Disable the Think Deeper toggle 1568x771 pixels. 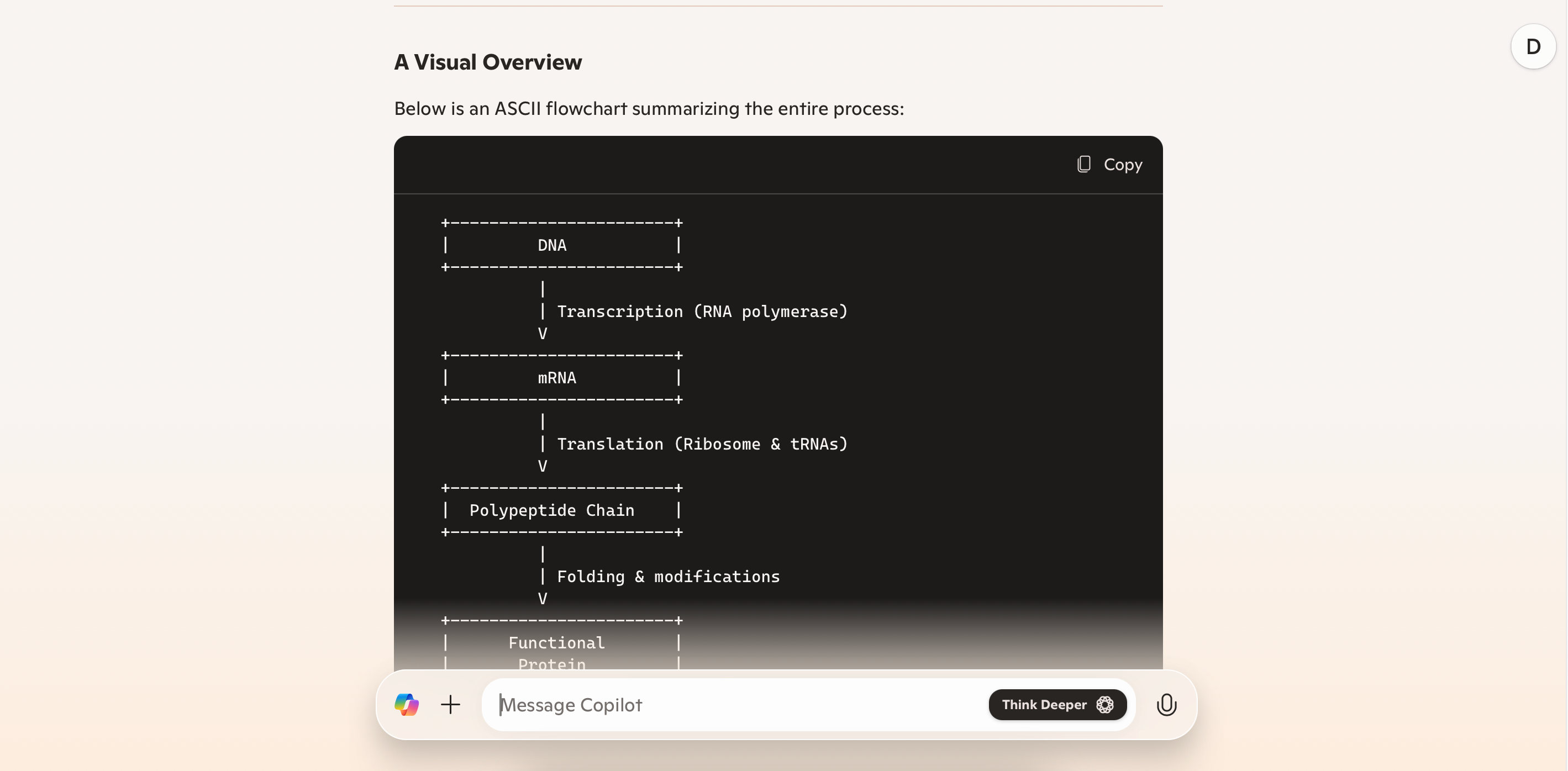(x=1057, y=705)
